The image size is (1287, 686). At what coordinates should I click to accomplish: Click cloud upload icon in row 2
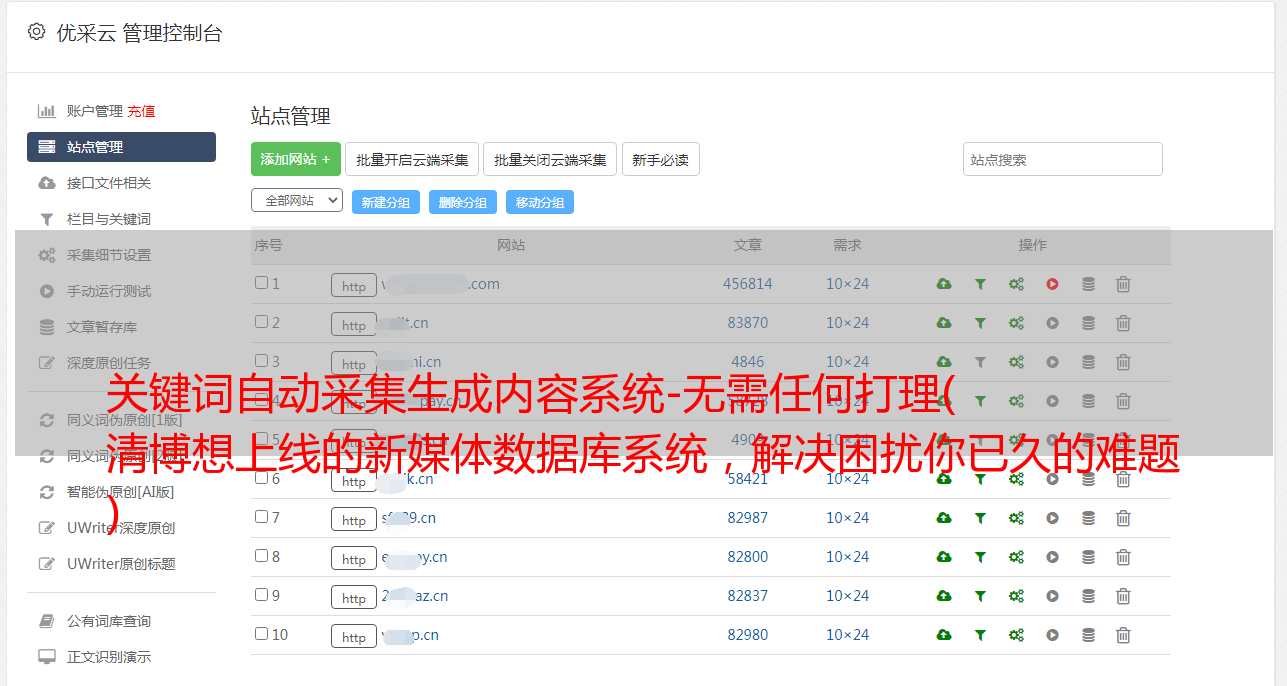[944, 323]
